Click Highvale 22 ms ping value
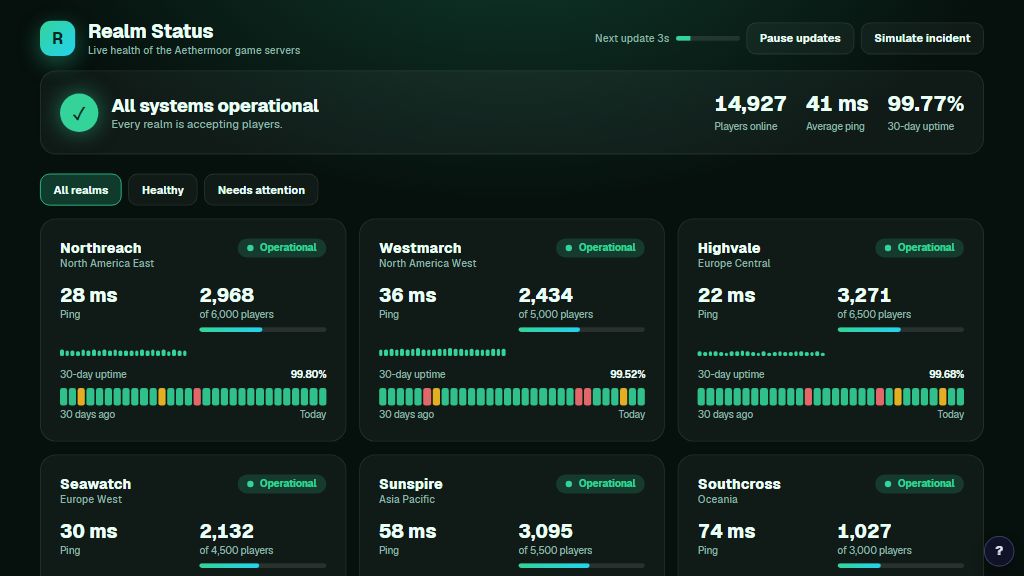 coord(726,295)
